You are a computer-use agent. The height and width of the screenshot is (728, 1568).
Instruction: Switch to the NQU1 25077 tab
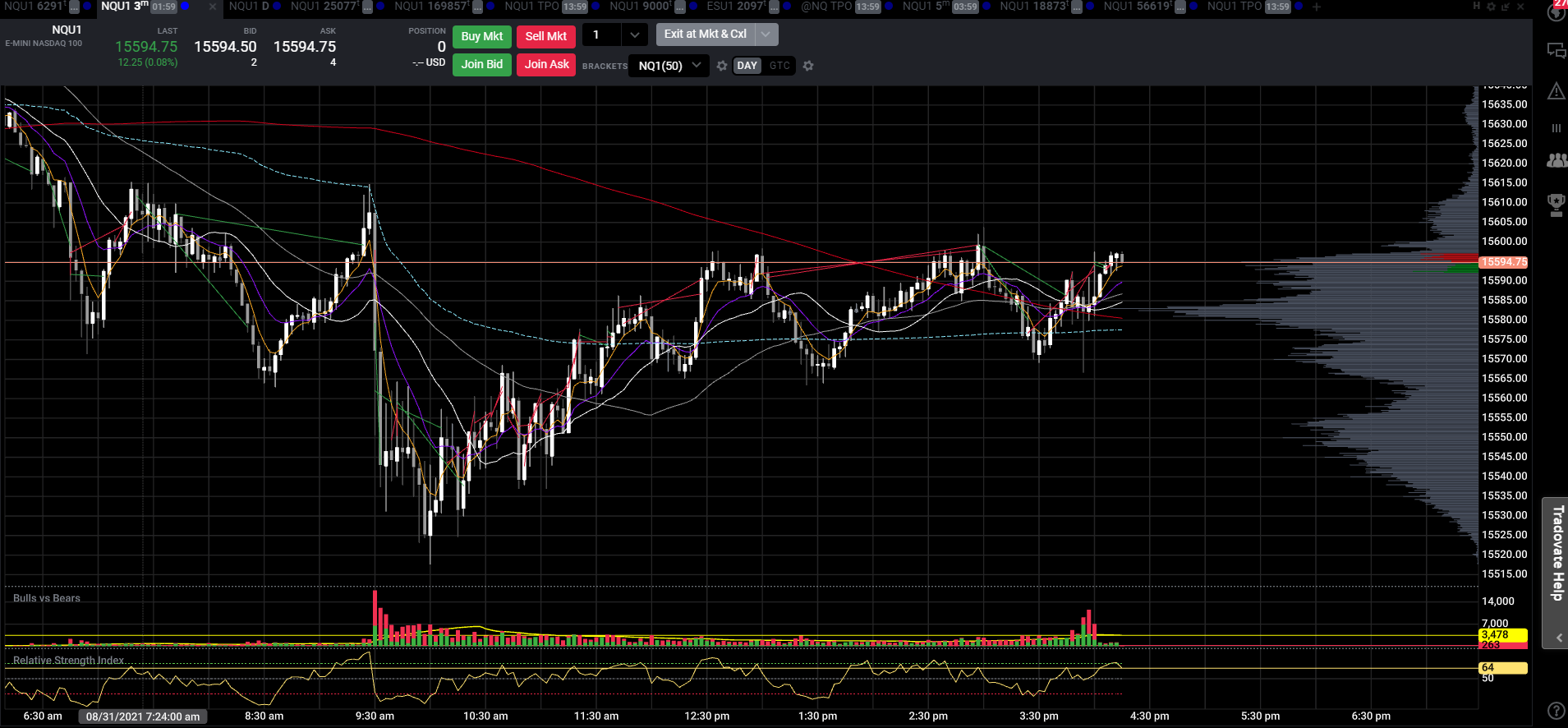pyautogui.click(x=325, y=7)
